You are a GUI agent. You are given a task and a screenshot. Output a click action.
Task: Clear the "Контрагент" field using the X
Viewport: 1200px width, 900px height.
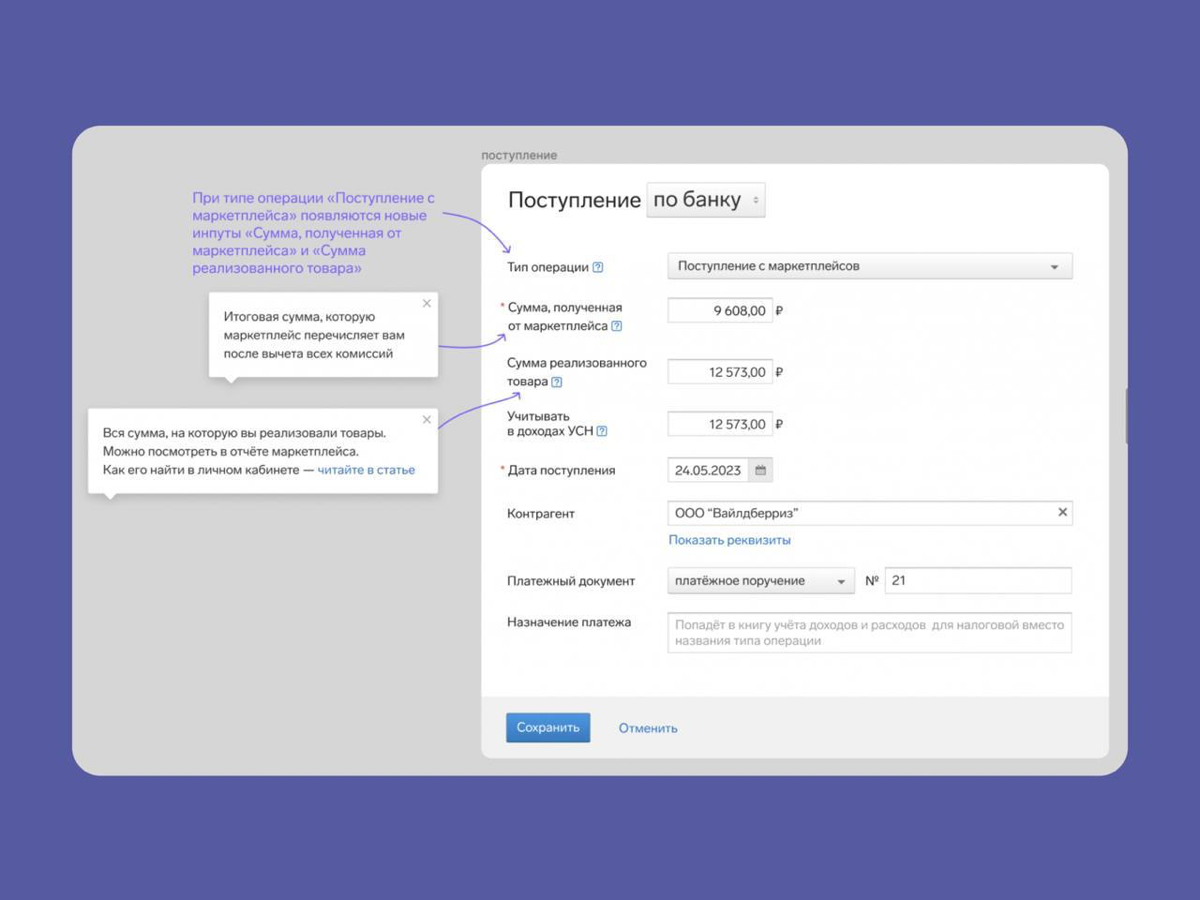tap(1062, 512)
